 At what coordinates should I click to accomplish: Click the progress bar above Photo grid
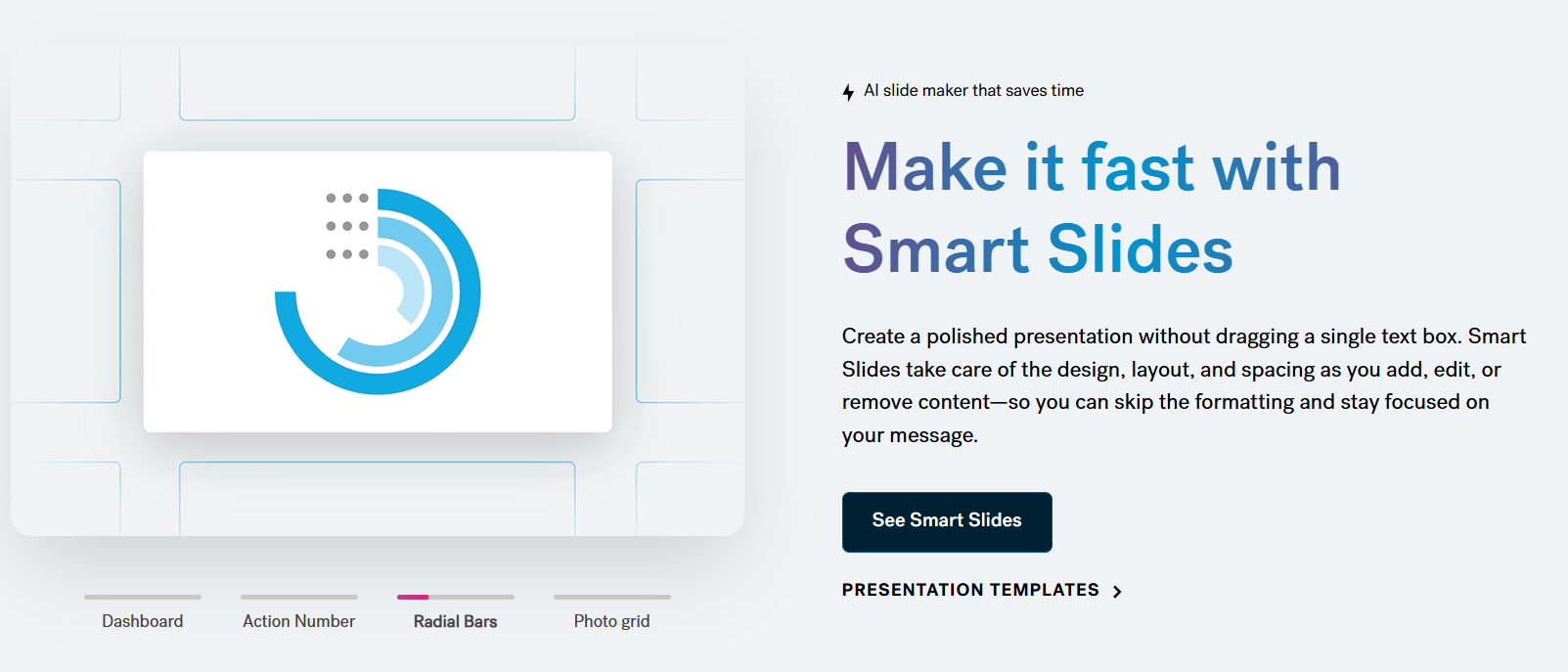coord(612,597)
